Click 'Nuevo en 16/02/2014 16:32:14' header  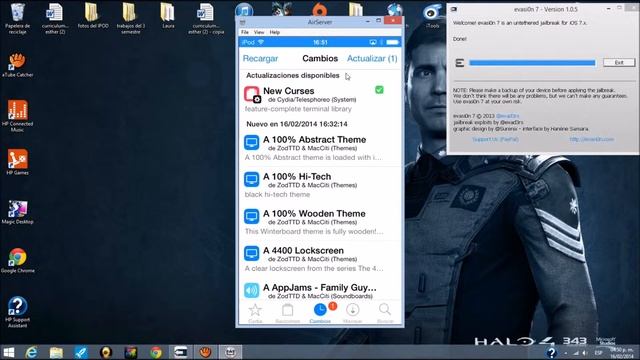297,124
